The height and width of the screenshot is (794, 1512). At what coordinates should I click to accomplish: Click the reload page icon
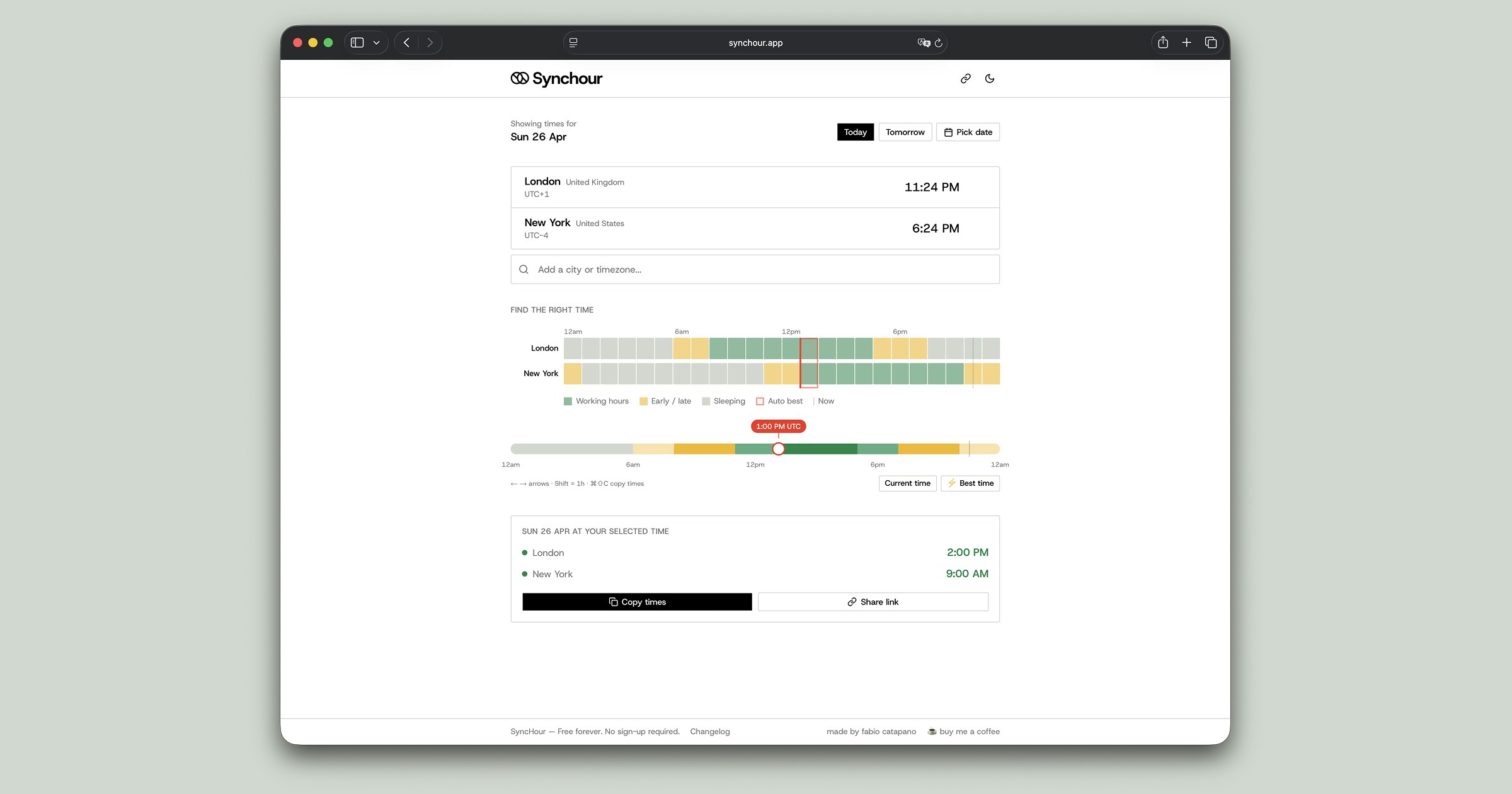[x=938, y=43]
